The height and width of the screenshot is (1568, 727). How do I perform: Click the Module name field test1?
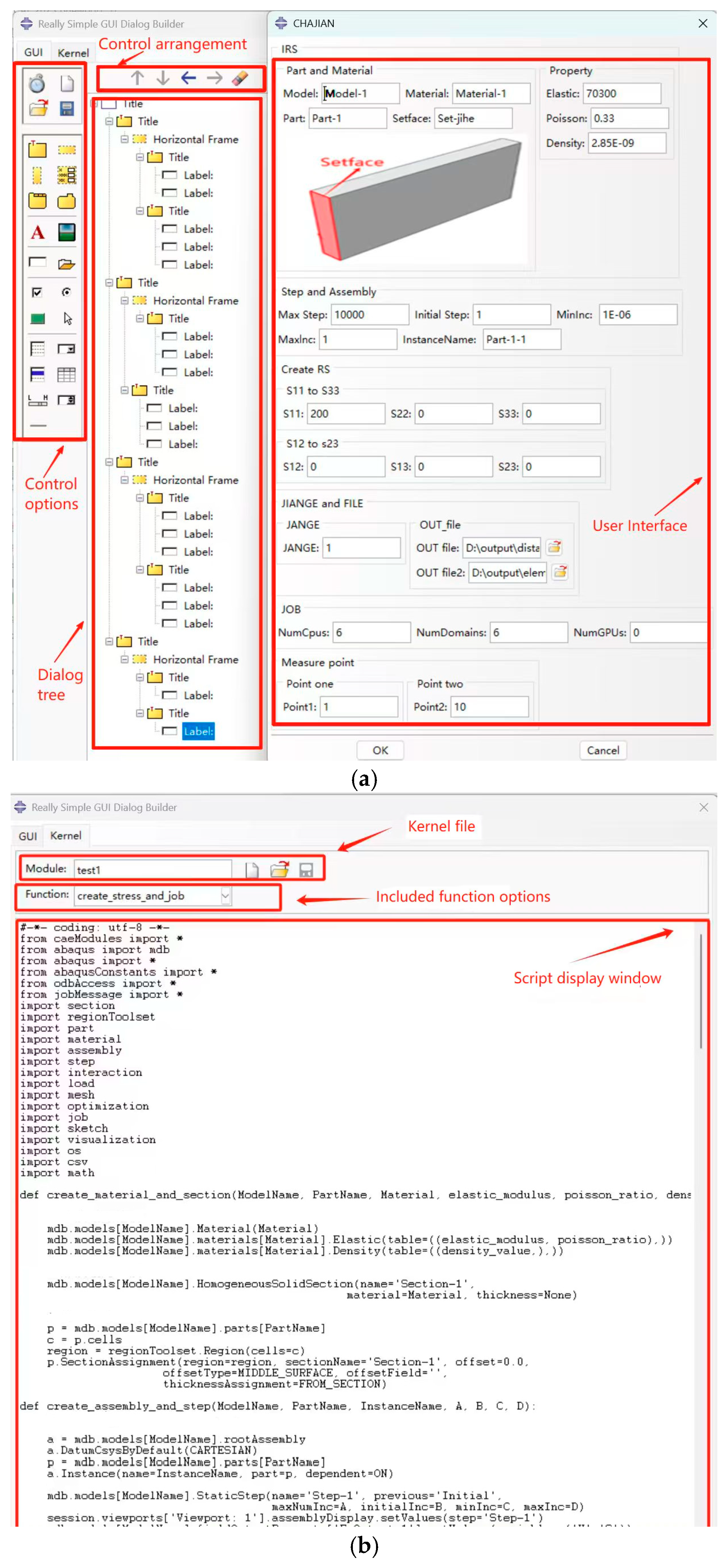[x=153, y=869]
